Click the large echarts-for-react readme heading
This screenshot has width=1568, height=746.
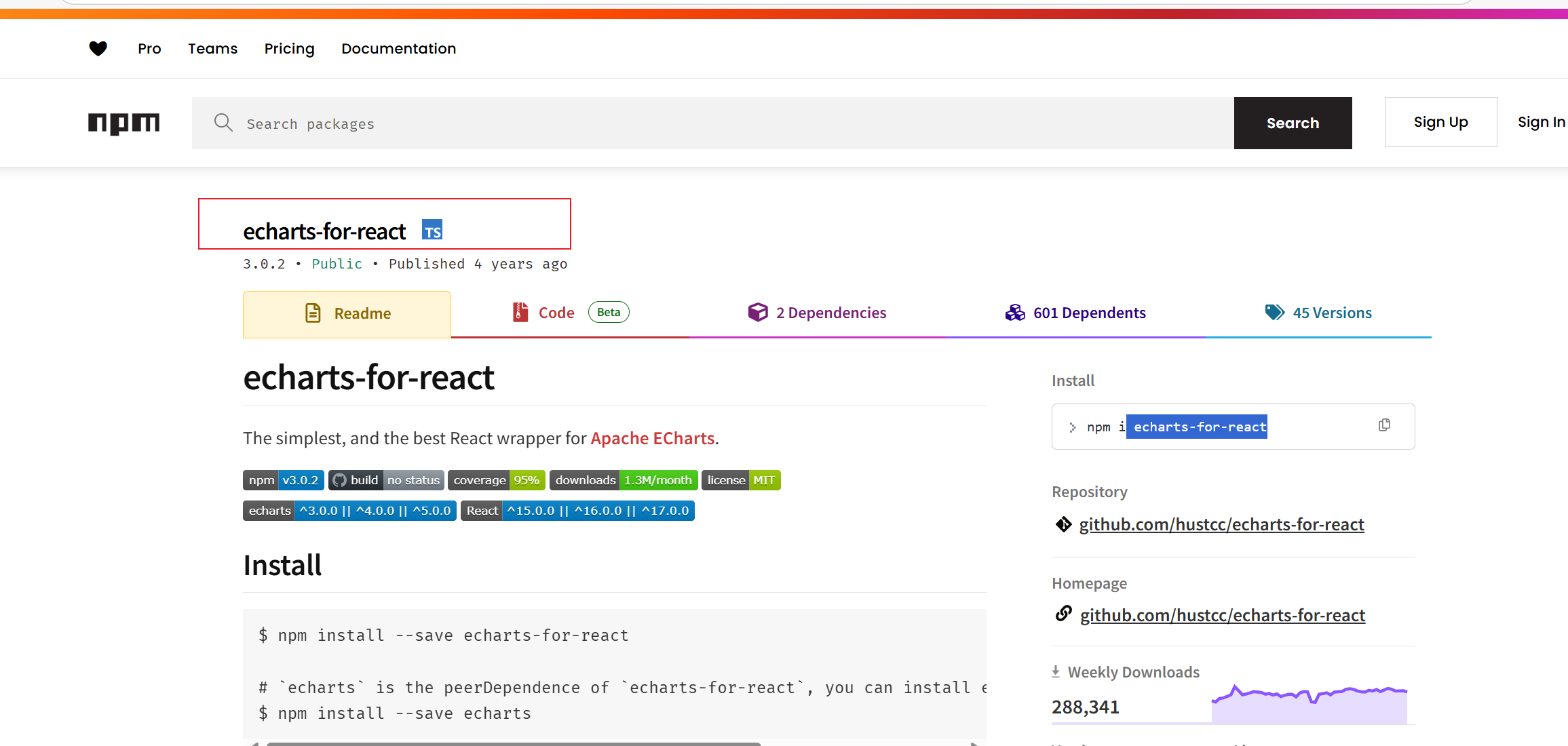pos(368,377)
